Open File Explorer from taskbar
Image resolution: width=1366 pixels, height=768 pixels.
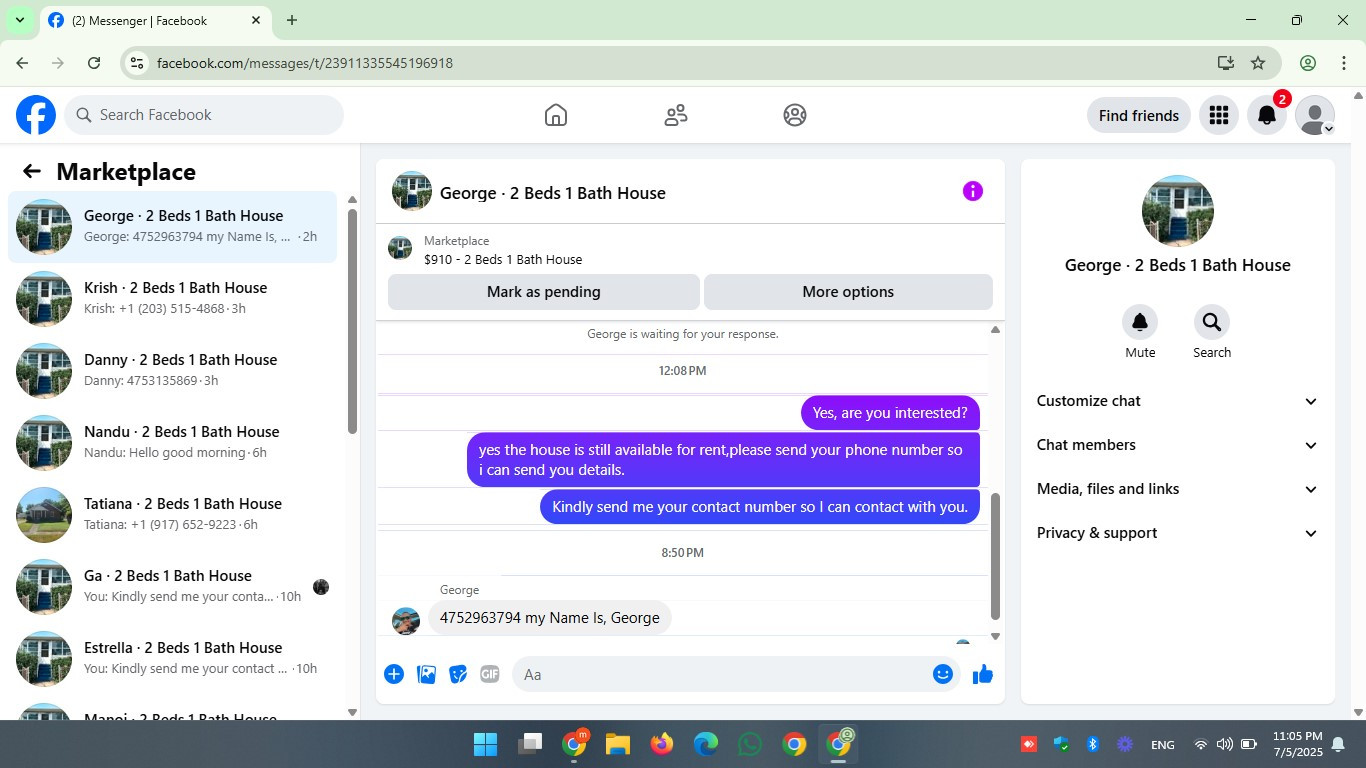click(617, 744)
